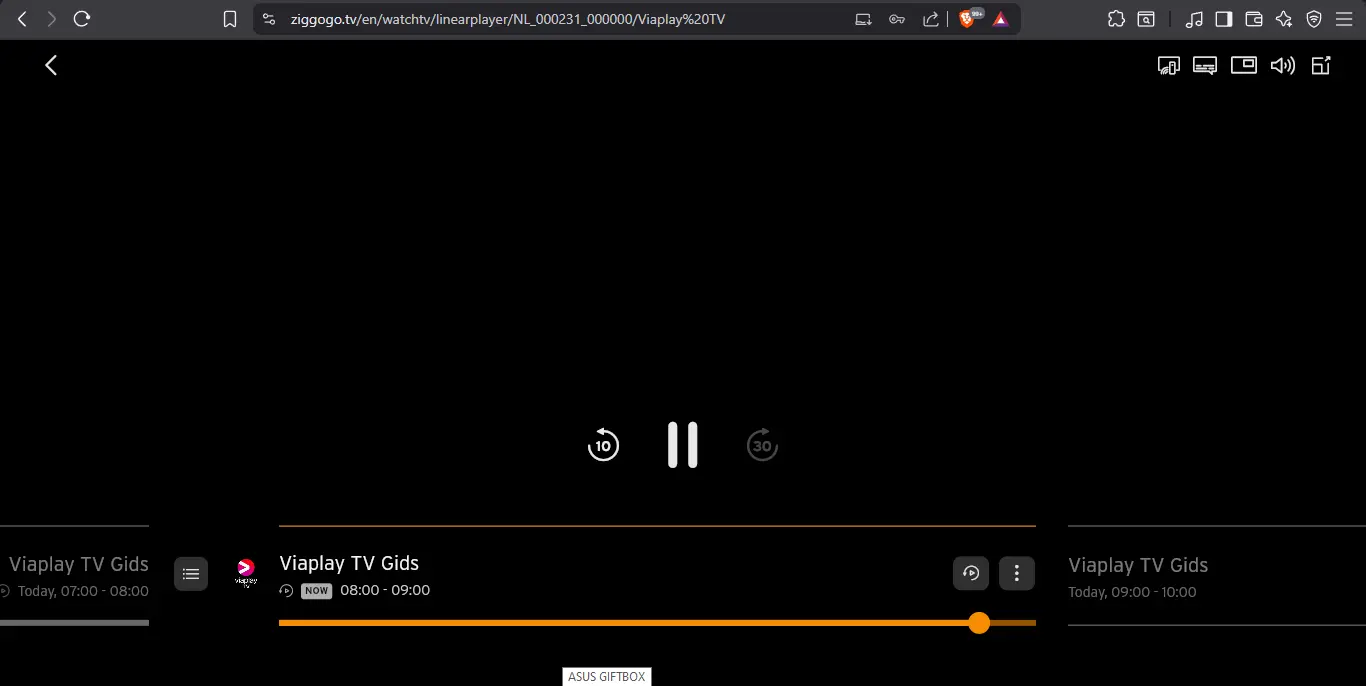1366x686 pixels.
Task: Enter fullscreen player mode
Action: coord(1321,66)
